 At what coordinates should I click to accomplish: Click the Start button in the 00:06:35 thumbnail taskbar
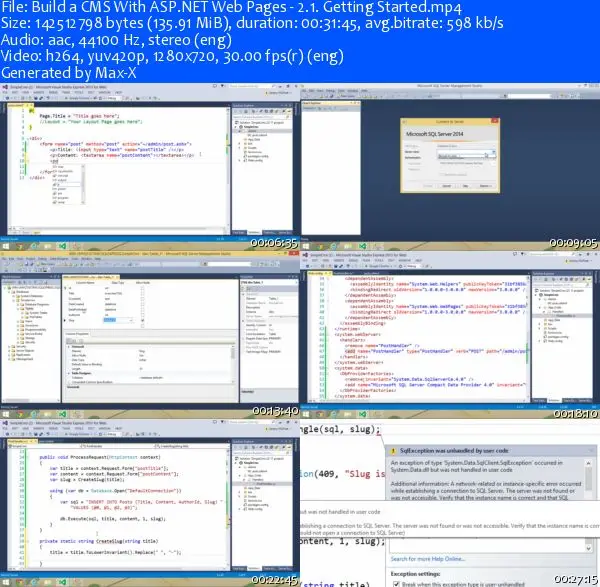5,246
